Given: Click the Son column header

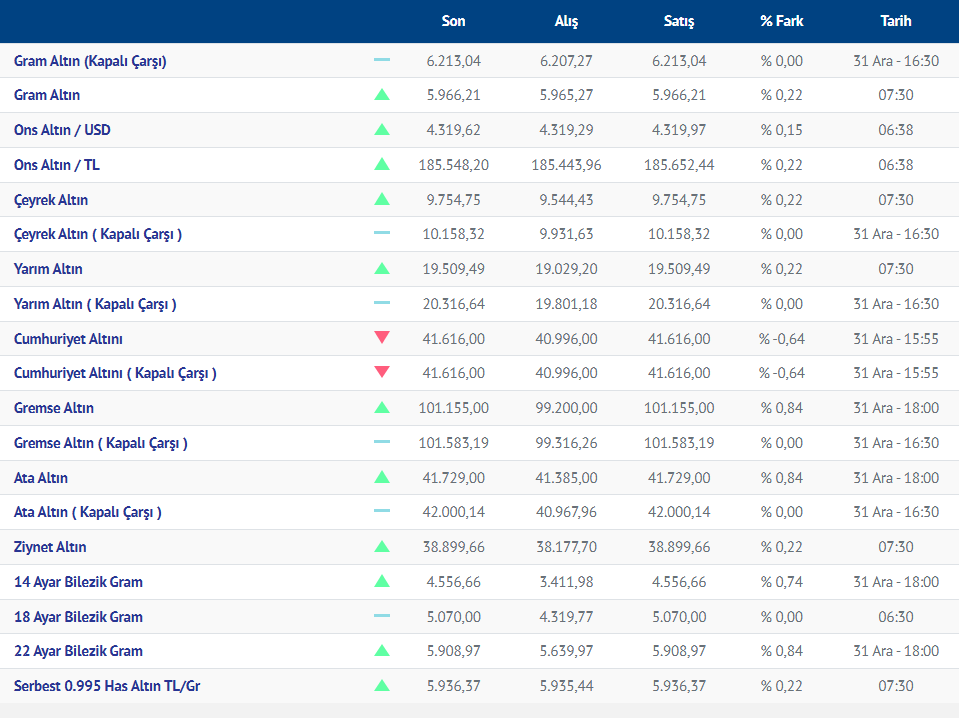Looking at the screenshot, I should [453, 21].
